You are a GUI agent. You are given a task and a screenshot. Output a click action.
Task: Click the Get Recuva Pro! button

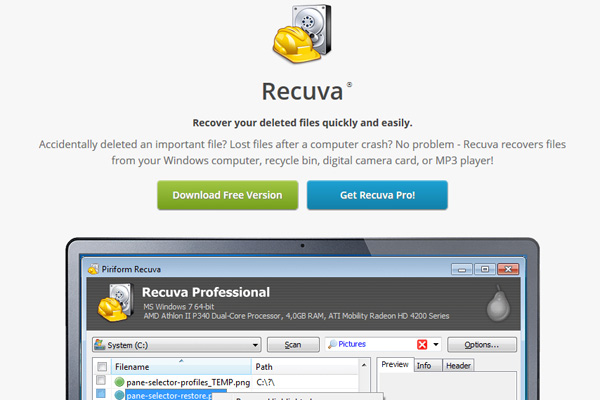pos(377,195)
